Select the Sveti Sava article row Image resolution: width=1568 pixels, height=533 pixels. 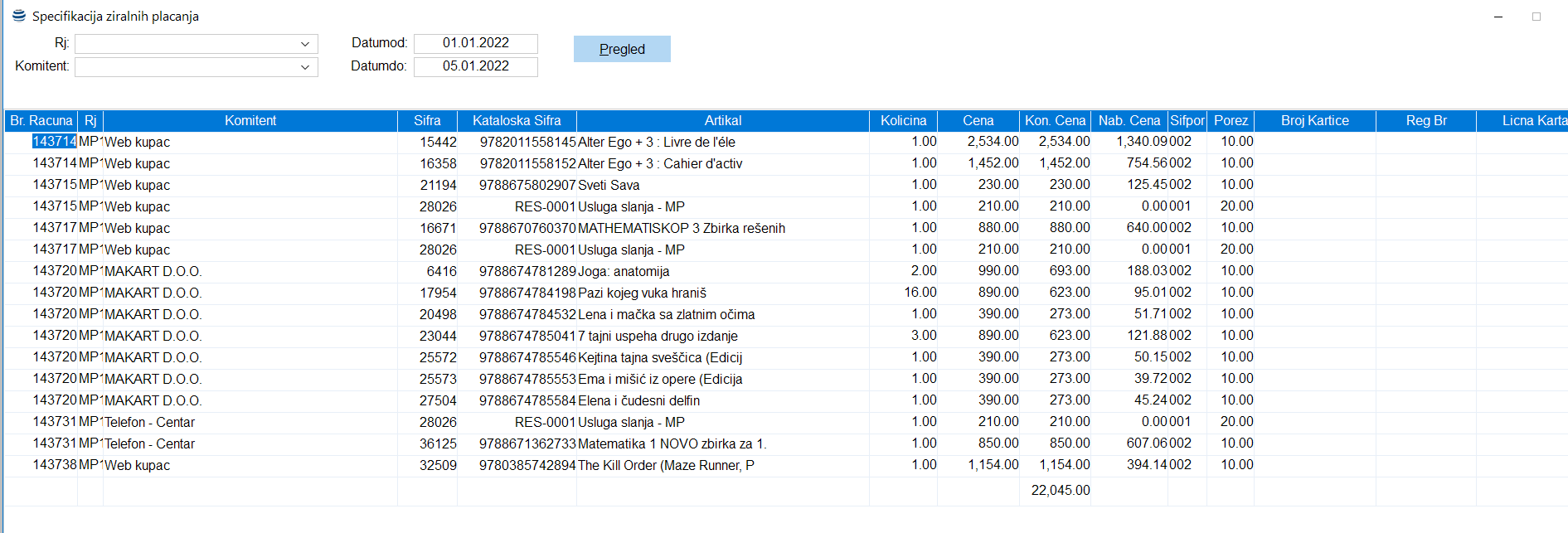[609, 185]
